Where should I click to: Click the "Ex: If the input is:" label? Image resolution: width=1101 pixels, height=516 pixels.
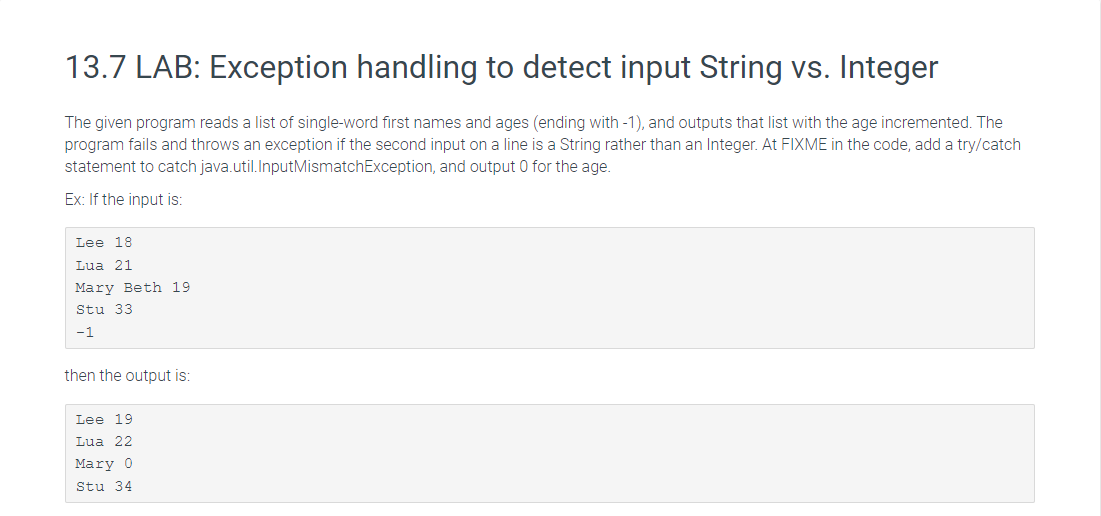pos(124,199)
